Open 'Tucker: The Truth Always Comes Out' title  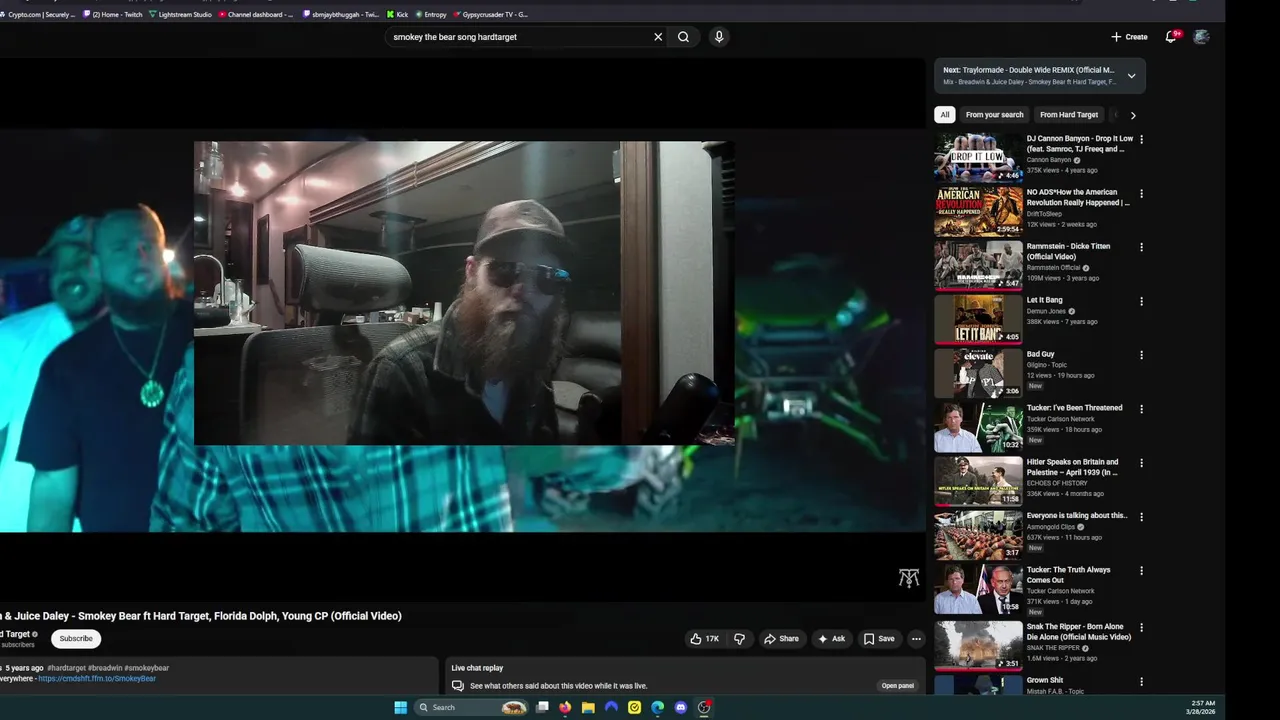pos(1068,575)
